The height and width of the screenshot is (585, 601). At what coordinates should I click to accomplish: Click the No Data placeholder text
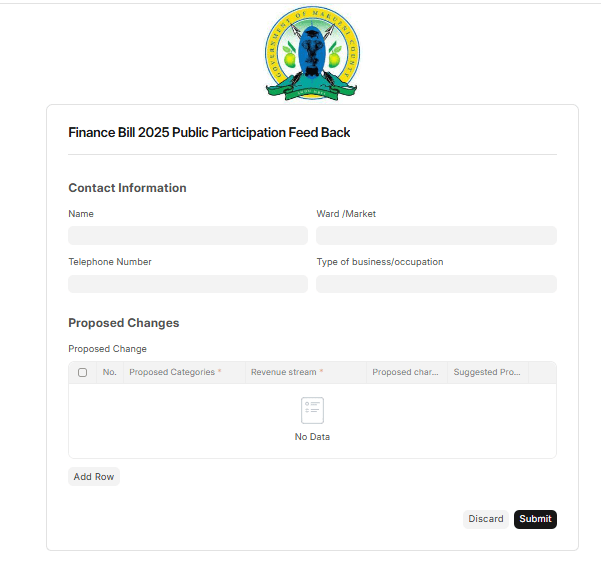[312, 437]
